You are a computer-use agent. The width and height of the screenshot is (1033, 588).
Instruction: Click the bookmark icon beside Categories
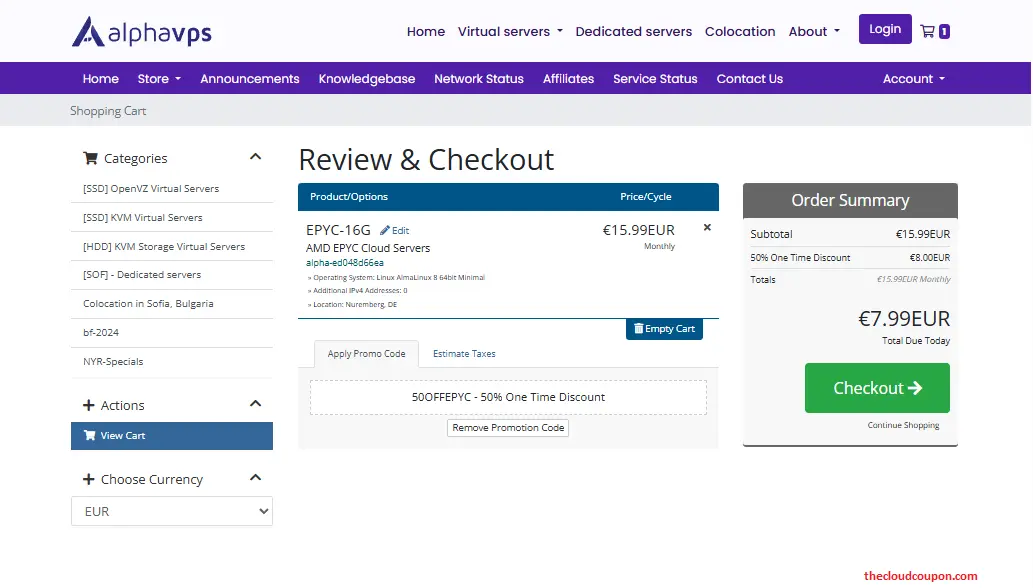tap(90, 158)
